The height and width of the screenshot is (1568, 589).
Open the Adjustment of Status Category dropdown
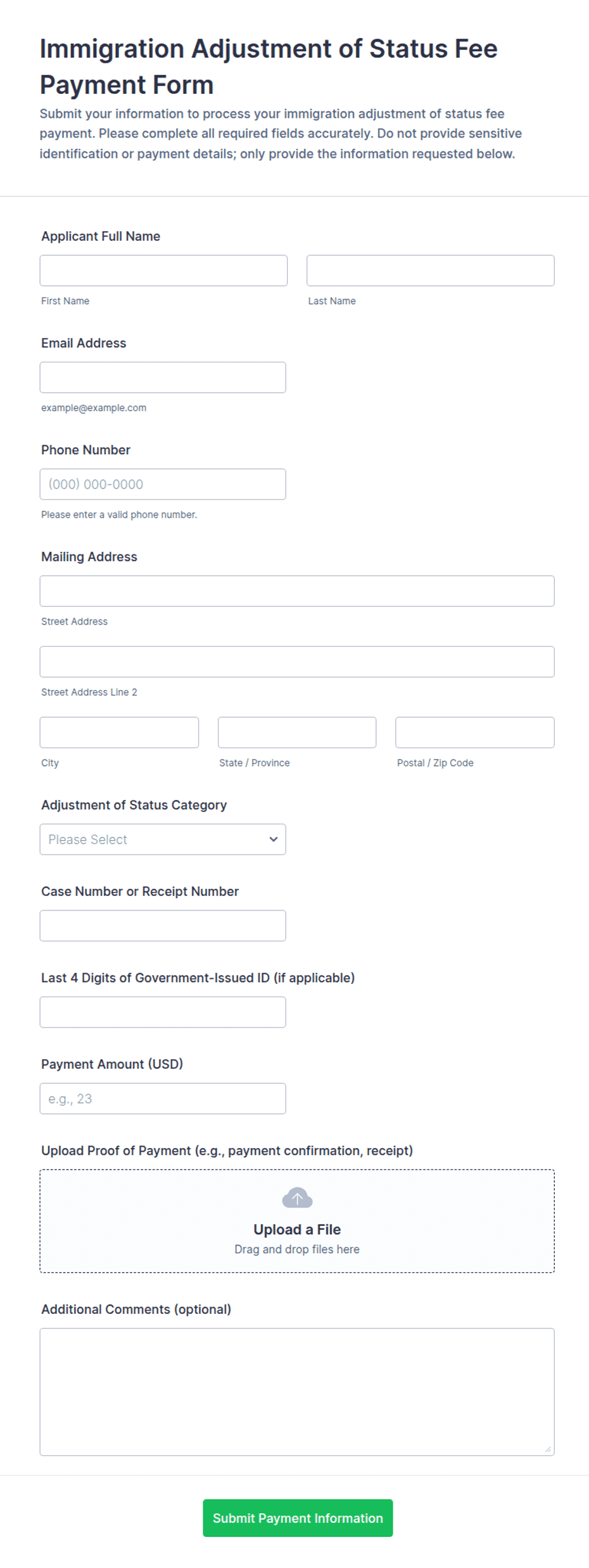point(163,839)
